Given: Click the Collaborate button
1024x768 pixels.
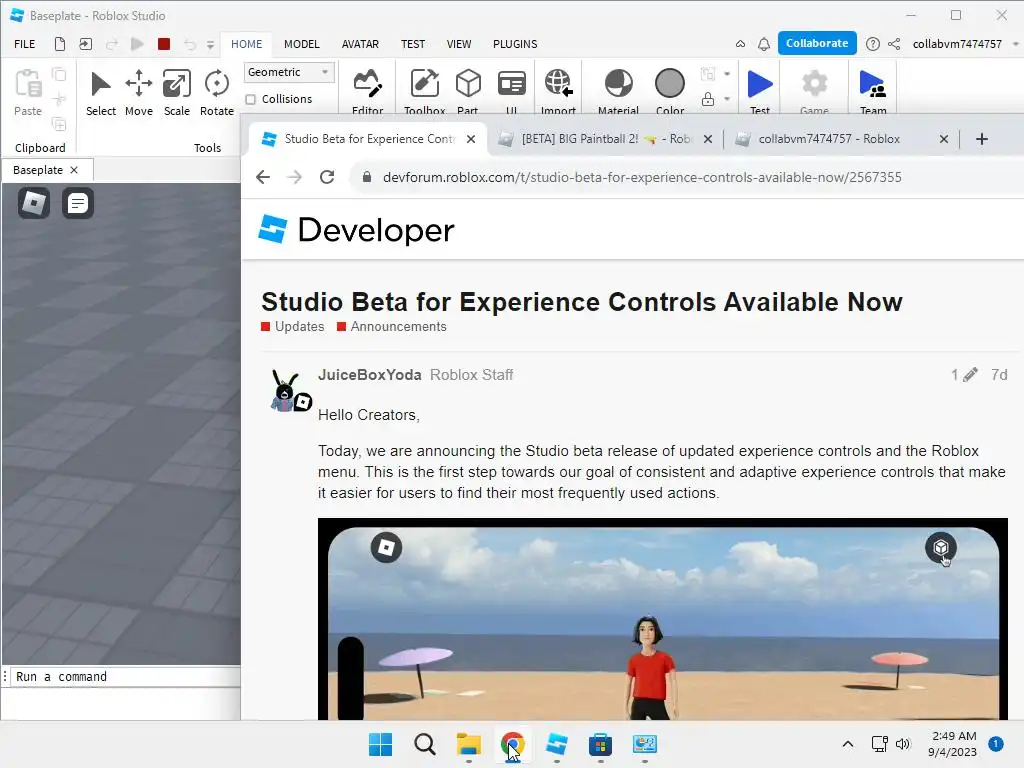Looking at the screenshot, I should [x=817, y=43].
